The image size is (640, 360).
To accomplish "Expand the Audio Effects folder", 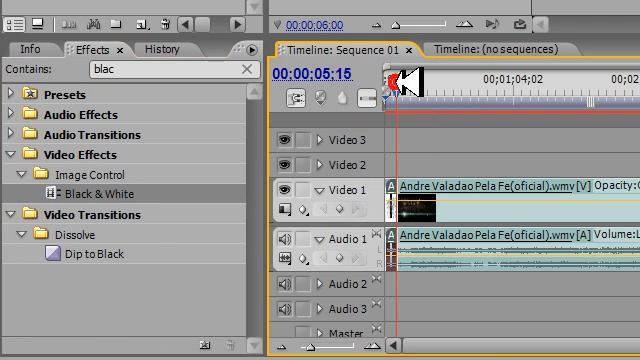I will point(11,113).
